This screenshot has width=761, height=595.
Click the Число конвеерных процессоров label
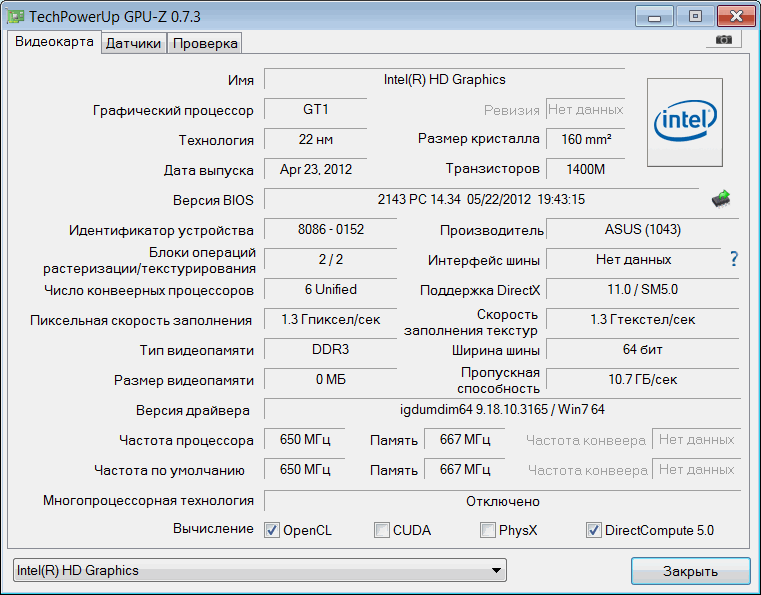coord(149,290)
